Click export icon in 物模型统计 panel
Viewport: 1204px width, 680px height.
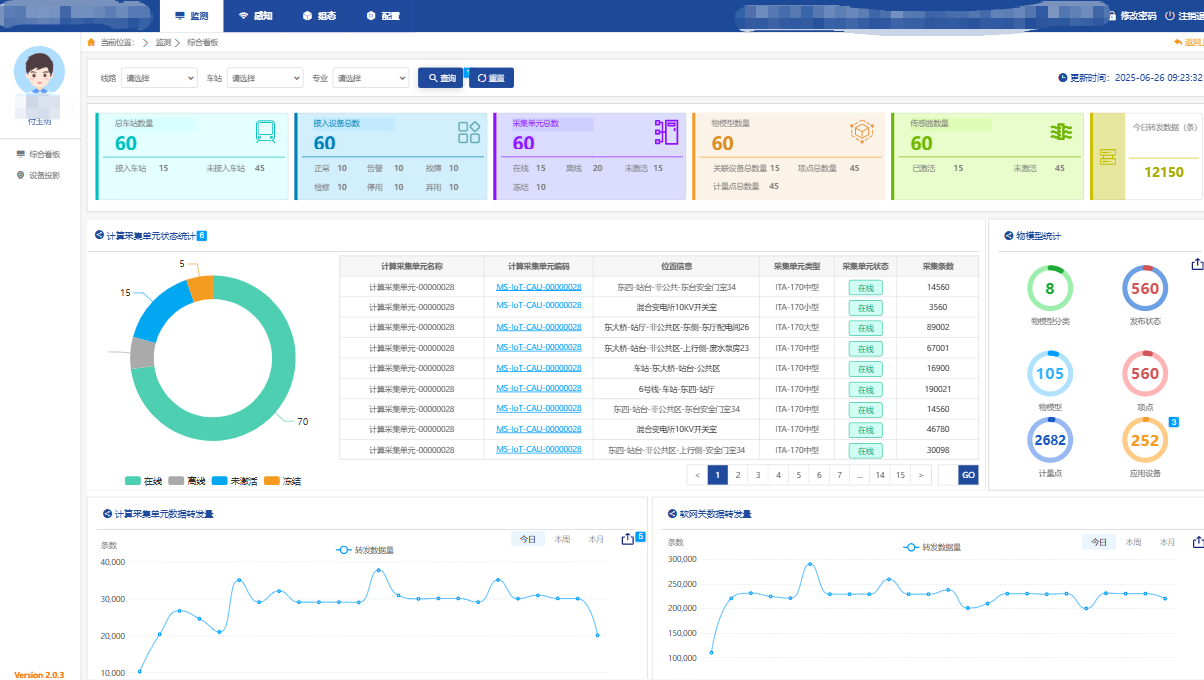[1197, 264]
